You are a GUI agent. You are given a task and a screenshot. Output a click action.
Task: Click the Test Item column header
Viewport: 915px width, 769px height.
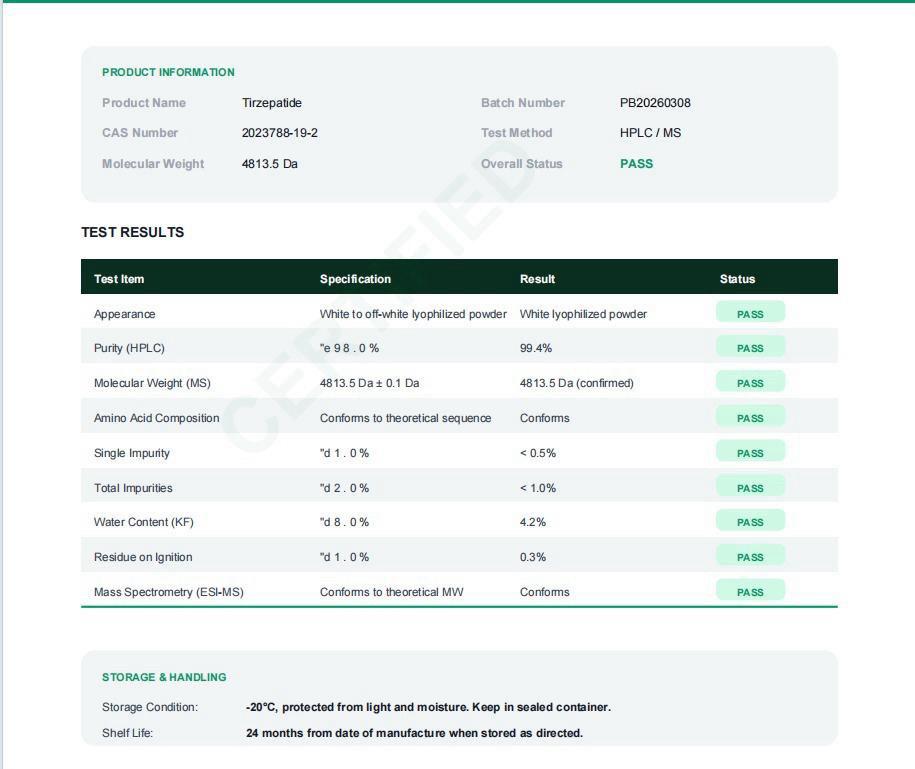119,279
